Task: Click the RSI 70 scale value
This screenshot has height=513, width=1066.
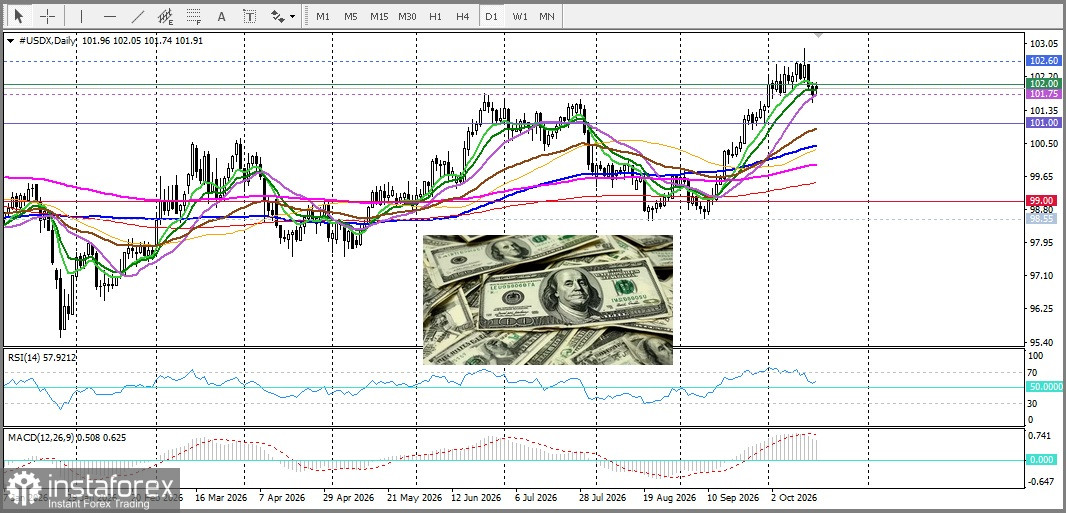Action: click(x=1032, y=372)
